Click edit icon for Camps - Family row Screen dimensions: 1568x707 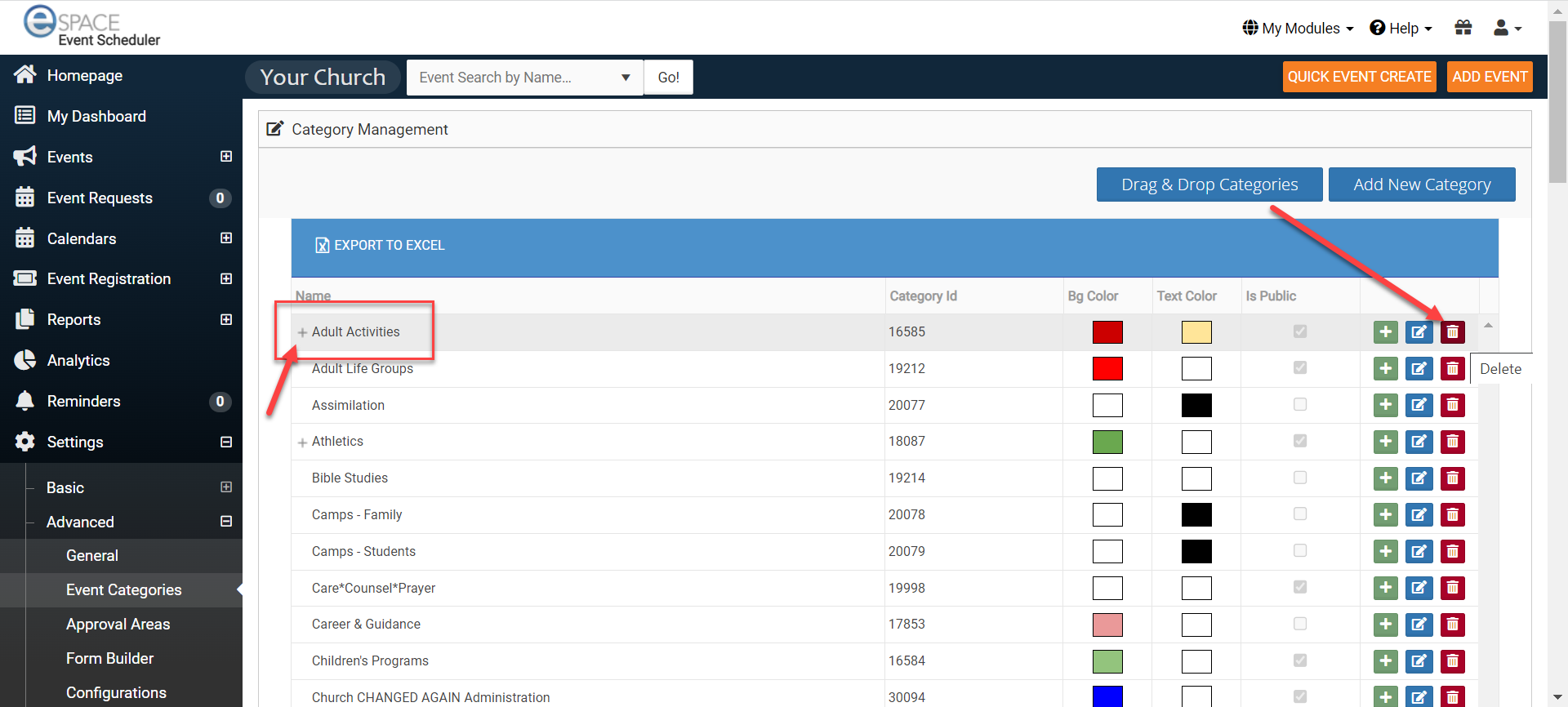(x=1419, y=515)
